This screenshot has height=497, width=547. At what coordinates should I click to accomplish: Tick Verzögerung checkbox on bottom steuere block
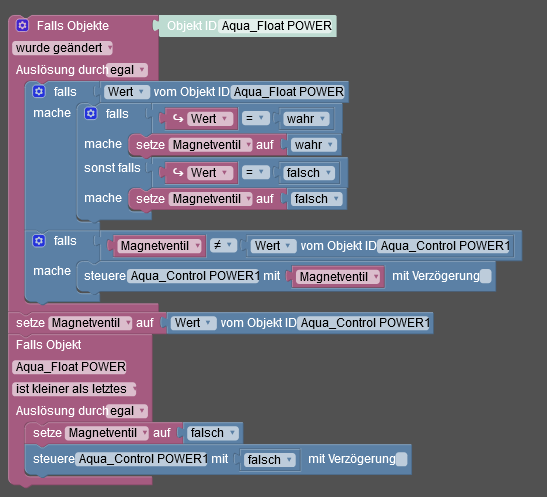[x=402, y=459]
